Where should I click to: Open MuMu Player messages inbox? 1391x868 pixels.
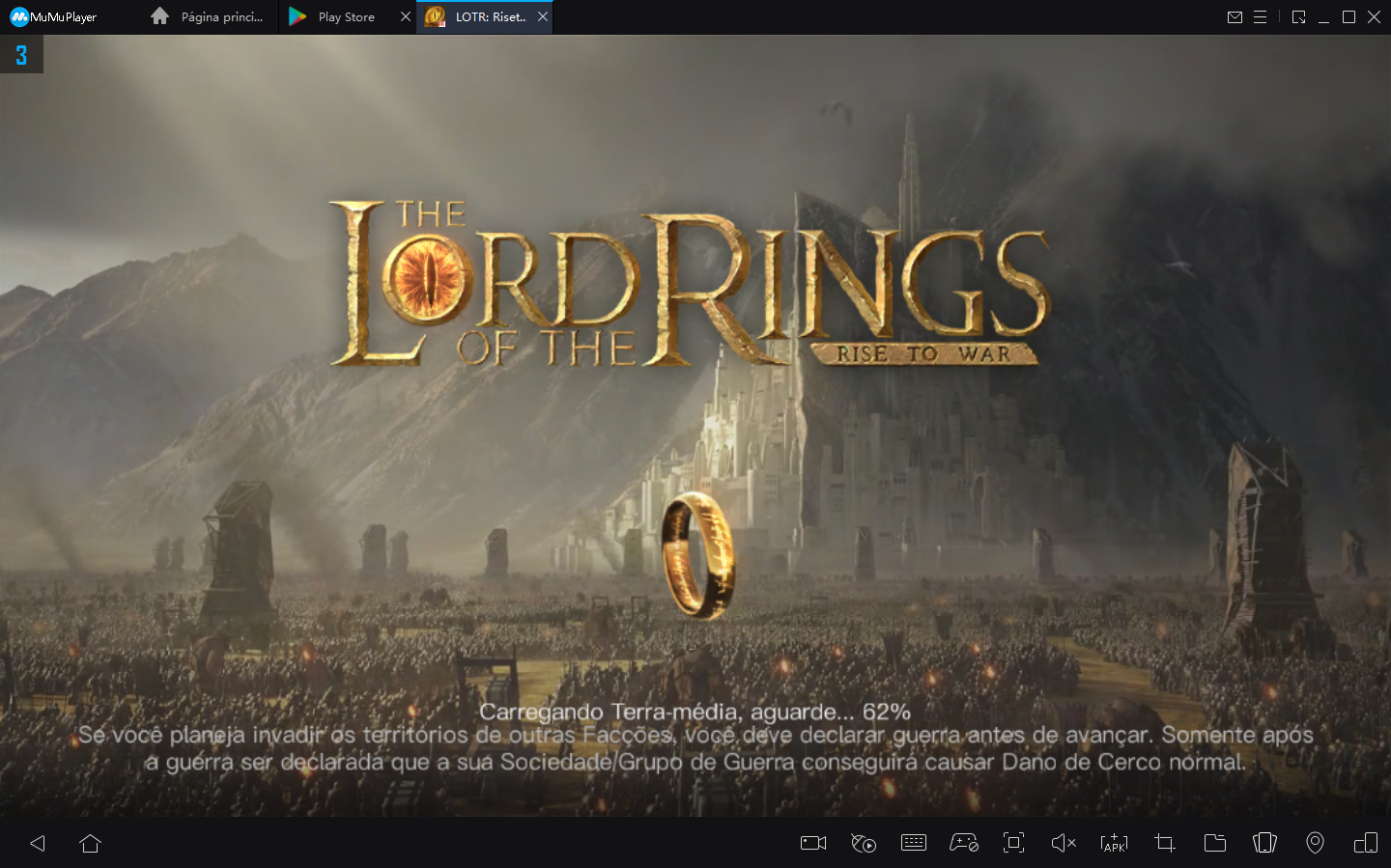click(x=1235, y=16)
